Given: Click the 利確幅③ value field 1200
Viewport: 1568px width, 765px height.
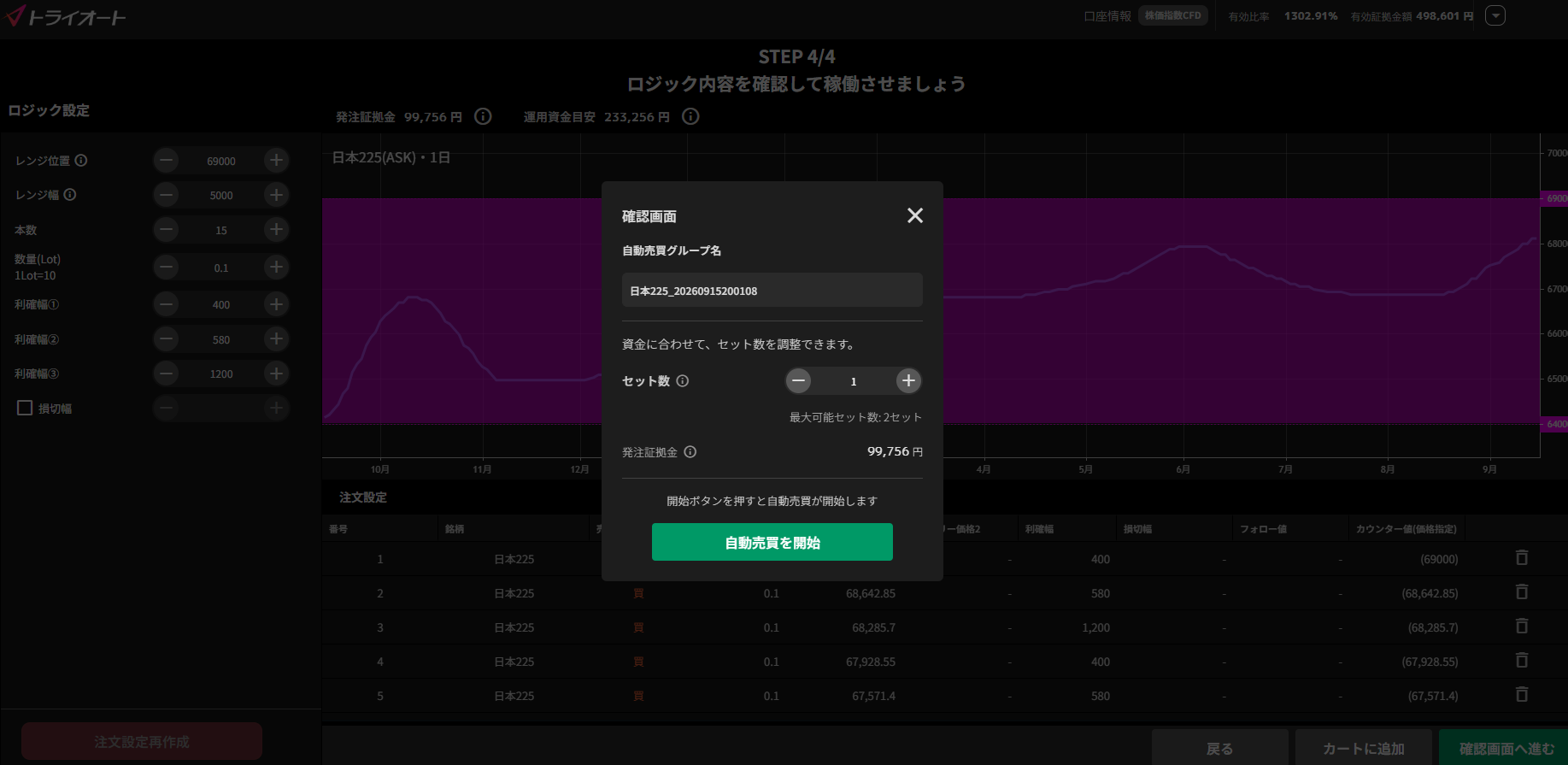Looking at the screenshot, I should coord(221,374).
